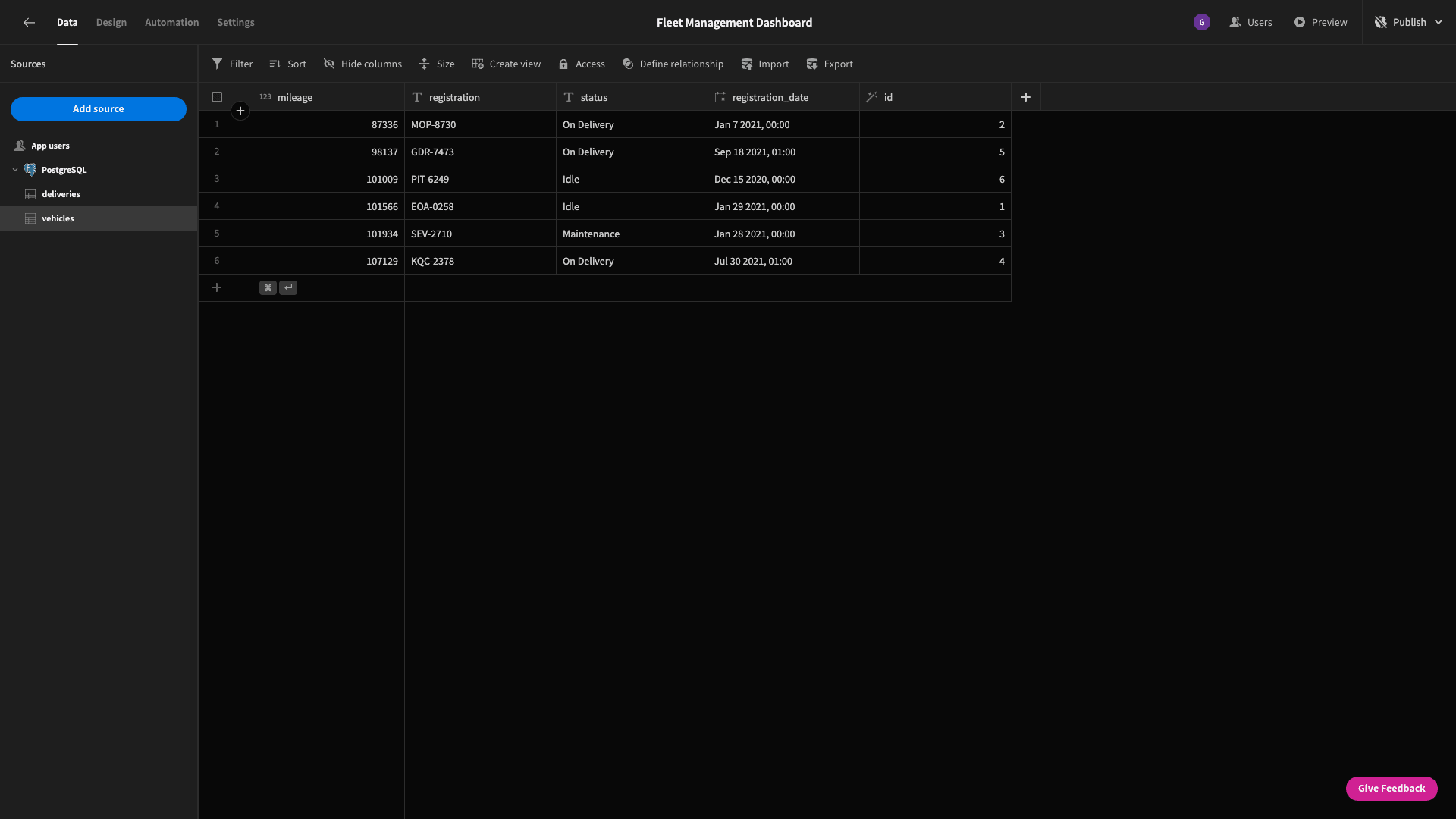Click Export in the toolbar
Viewport: 1456px width, 819px height.
click(829, 64)
